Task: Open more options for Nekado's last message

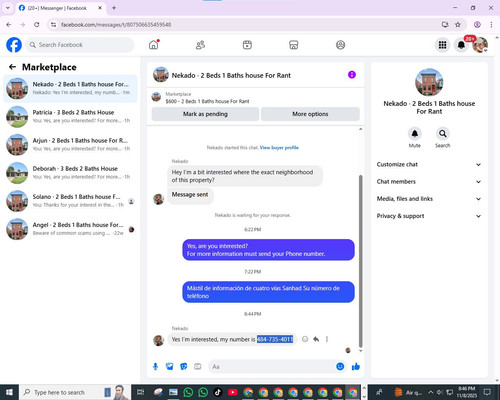Action: click(x=327, y=339)
